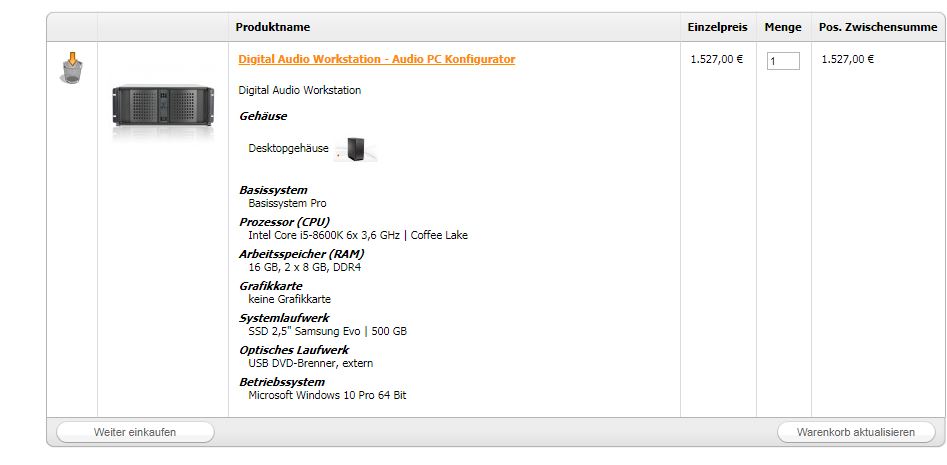The image size is (947, 465).
Task: Click the Einzelpreis column header
Action: (718, 27)
